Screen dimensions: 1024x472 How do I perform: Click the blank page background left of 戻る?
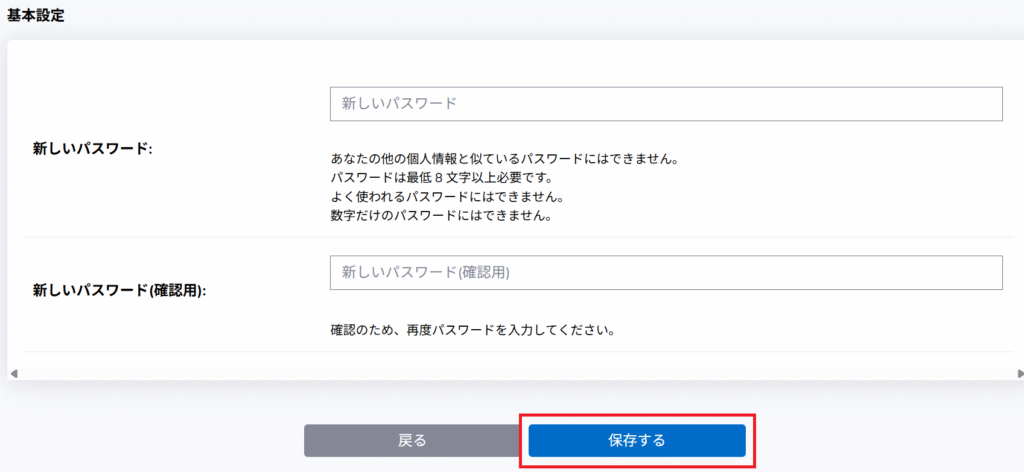coord(150,440)
